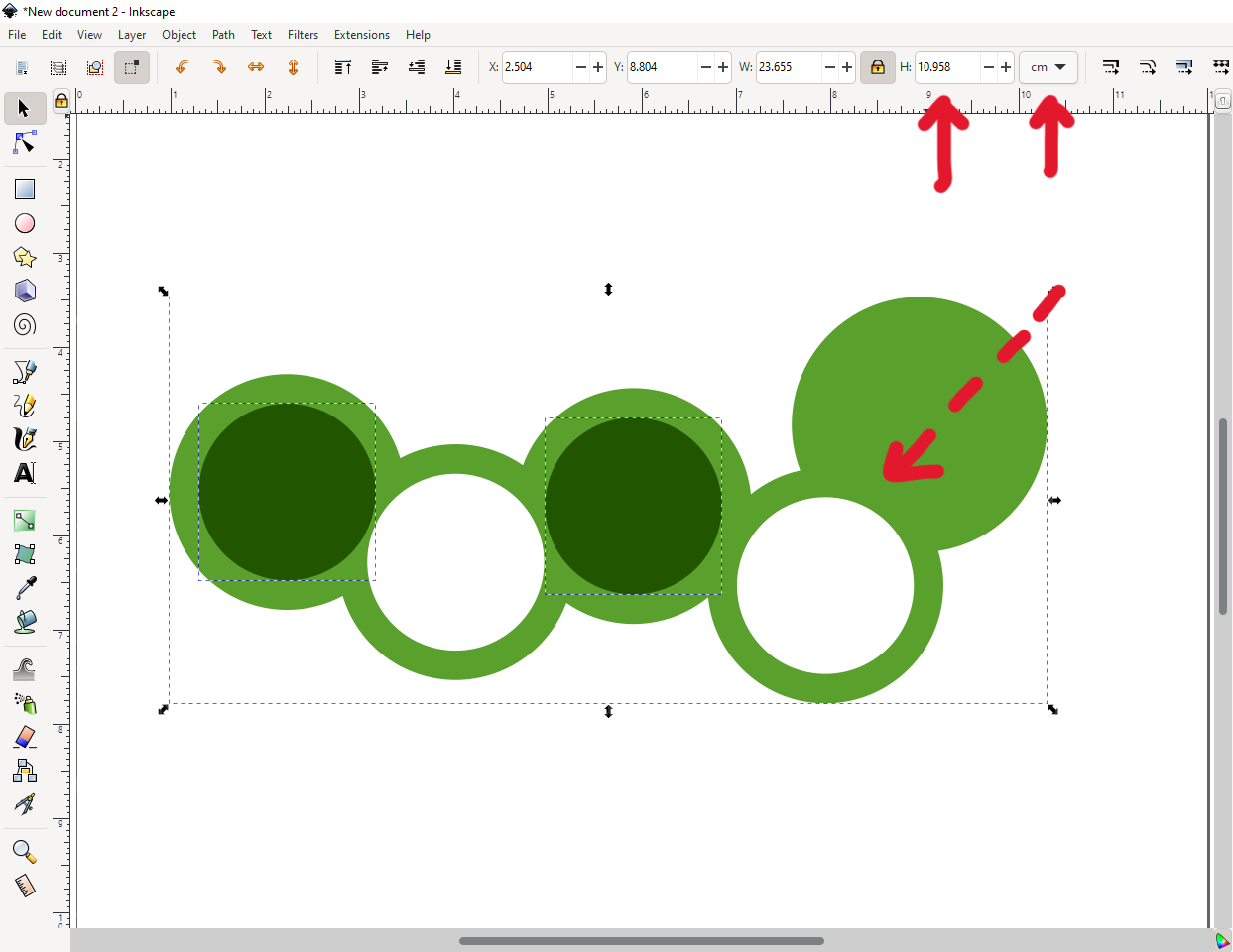
Task: Click the Text tool icon
Action: (x=25, y=474)
